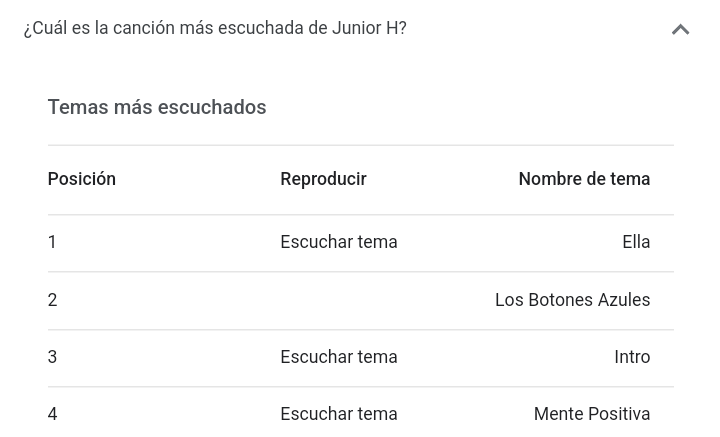Click position number 1 in the table
The image size is (720, 437).
coord(52,242)
